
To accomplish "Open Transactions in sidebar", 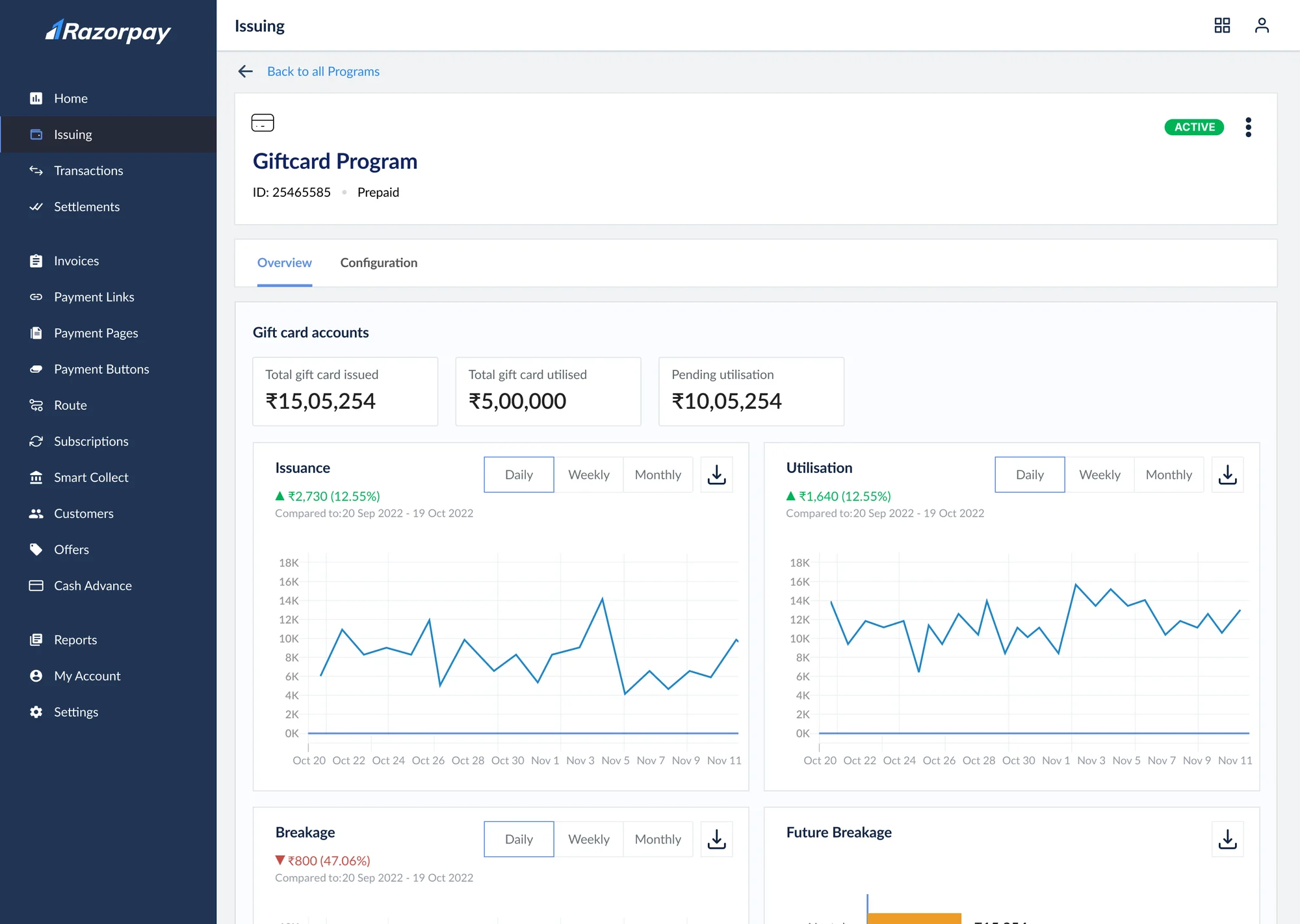I will coord(108,170).
